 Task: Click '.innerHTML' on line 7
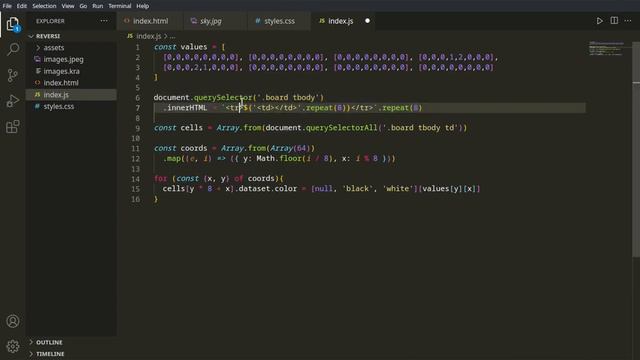[185, 108]
